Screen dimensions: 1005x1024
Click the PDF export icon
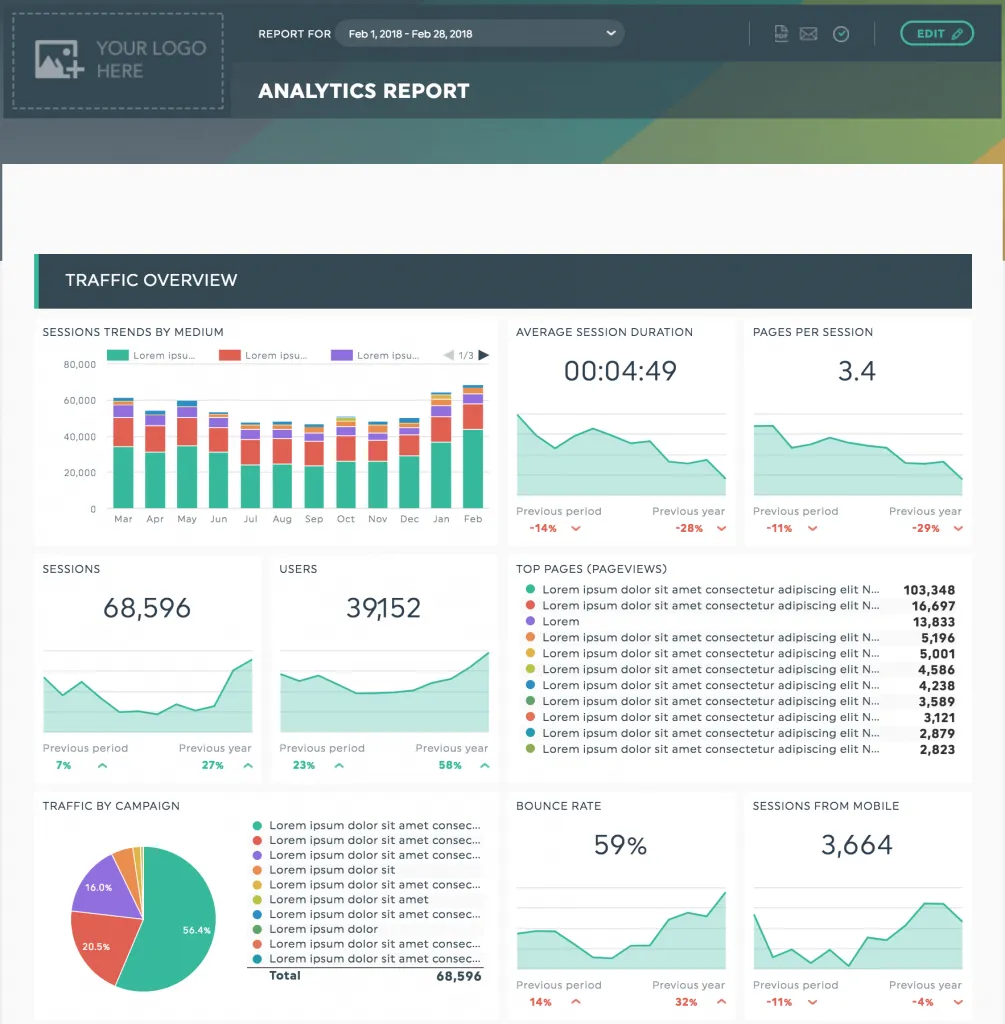781,33
